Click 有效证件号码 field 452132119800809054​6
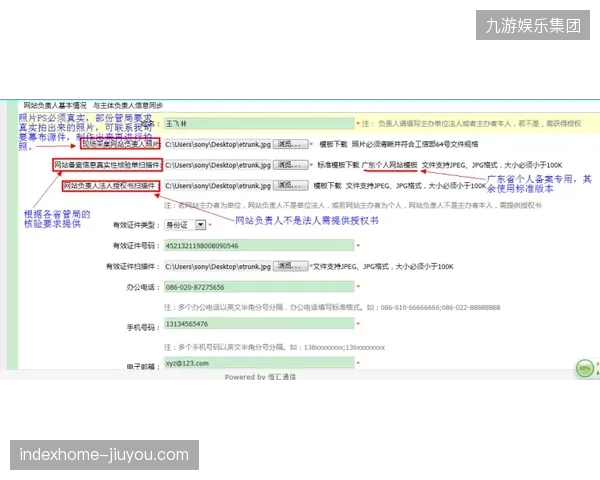Screen dimensions: 600x480 (x=259, y=245)
